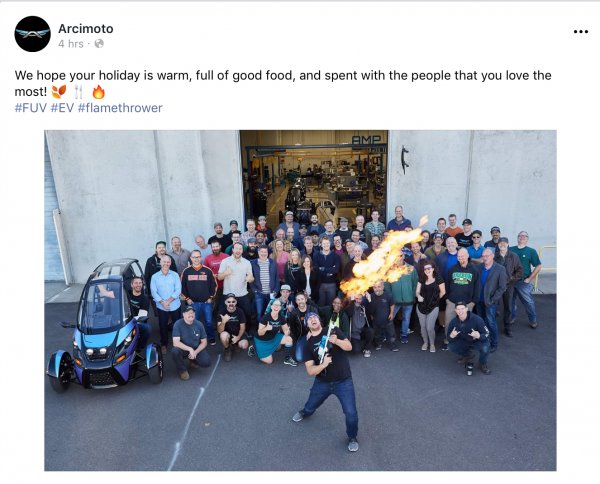Click the black door handle on wall
The image size is (600, 484).
coord(405,160)
